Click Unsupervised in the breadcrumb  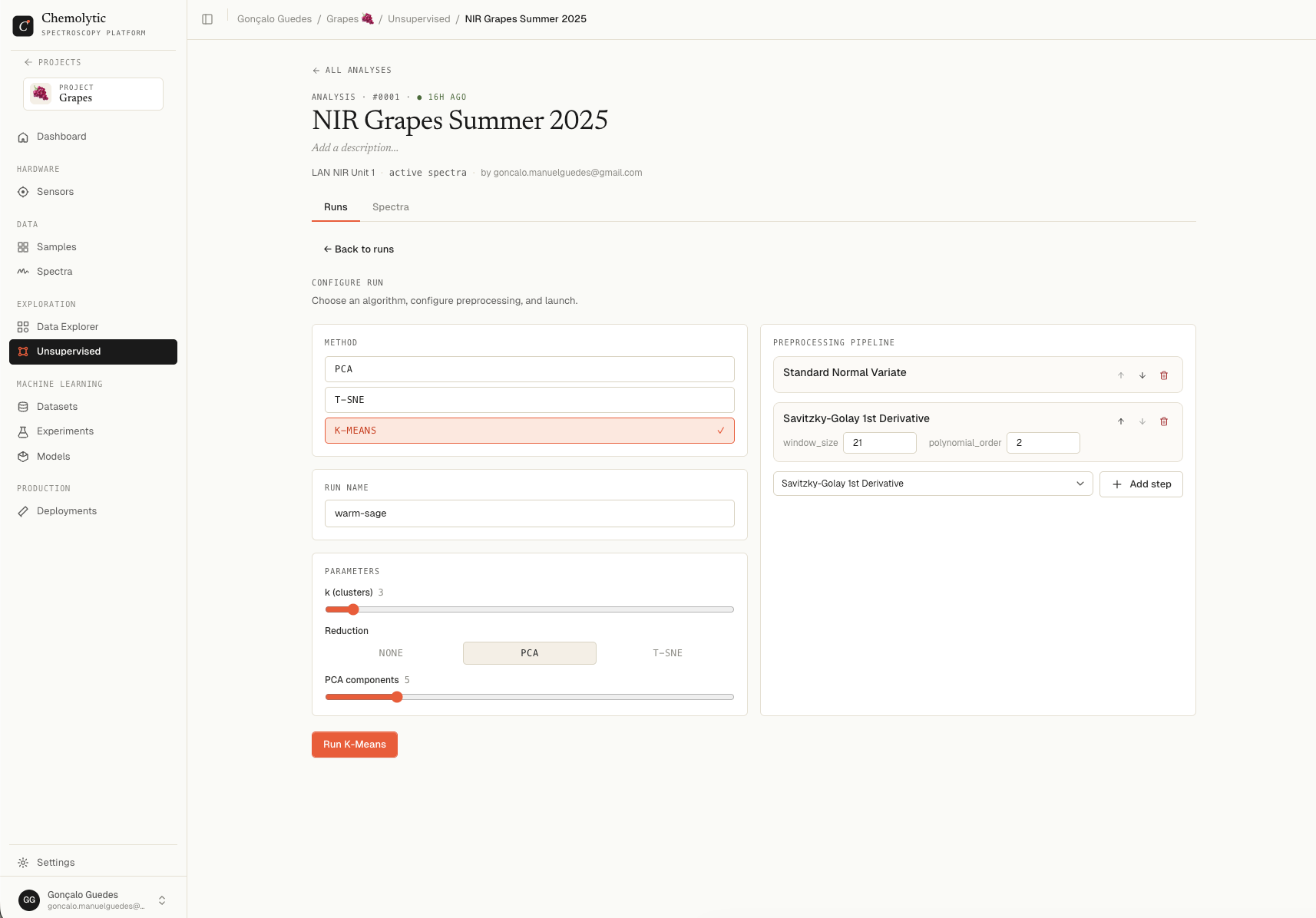[x=419, y=19]
